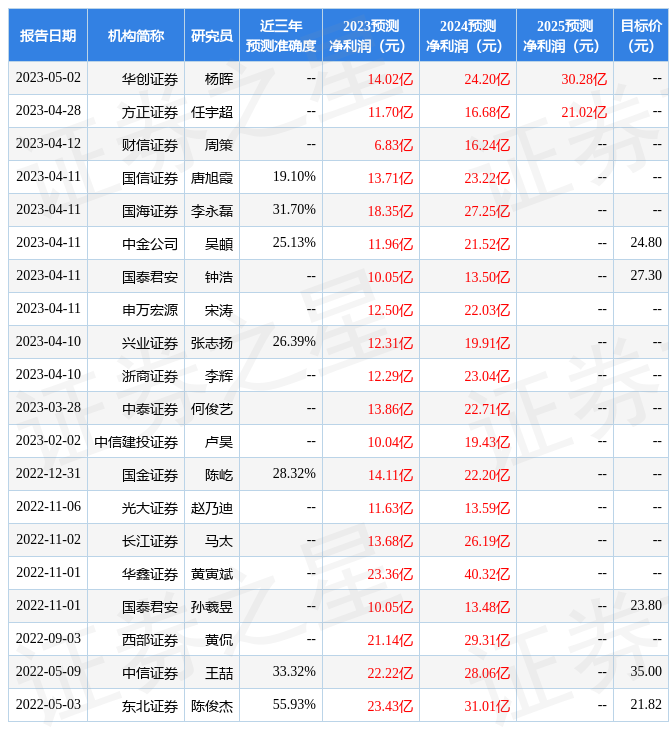The image size is (669, 730).
Task: Click the target price 35.00
Action: (646, 672)
